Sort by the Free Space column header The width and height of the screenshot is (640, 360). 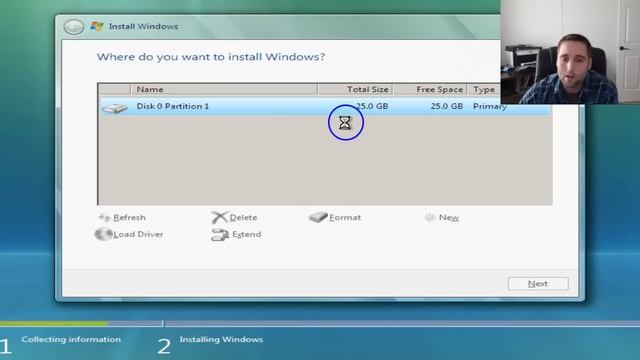tap(430, 89)
